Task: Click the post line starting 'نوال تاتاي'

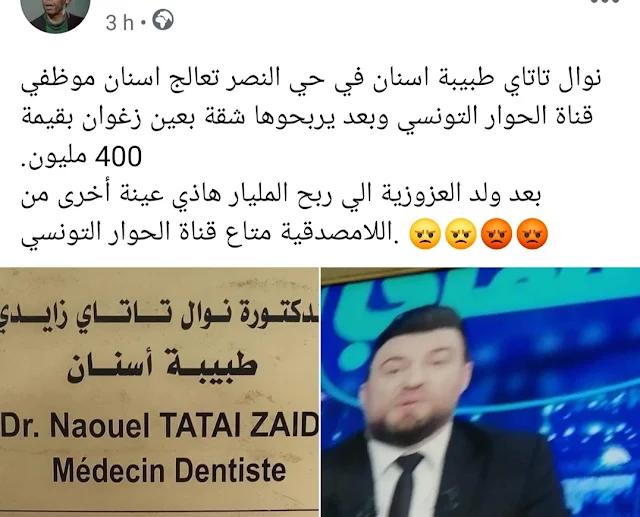Action: click(311, 80)
